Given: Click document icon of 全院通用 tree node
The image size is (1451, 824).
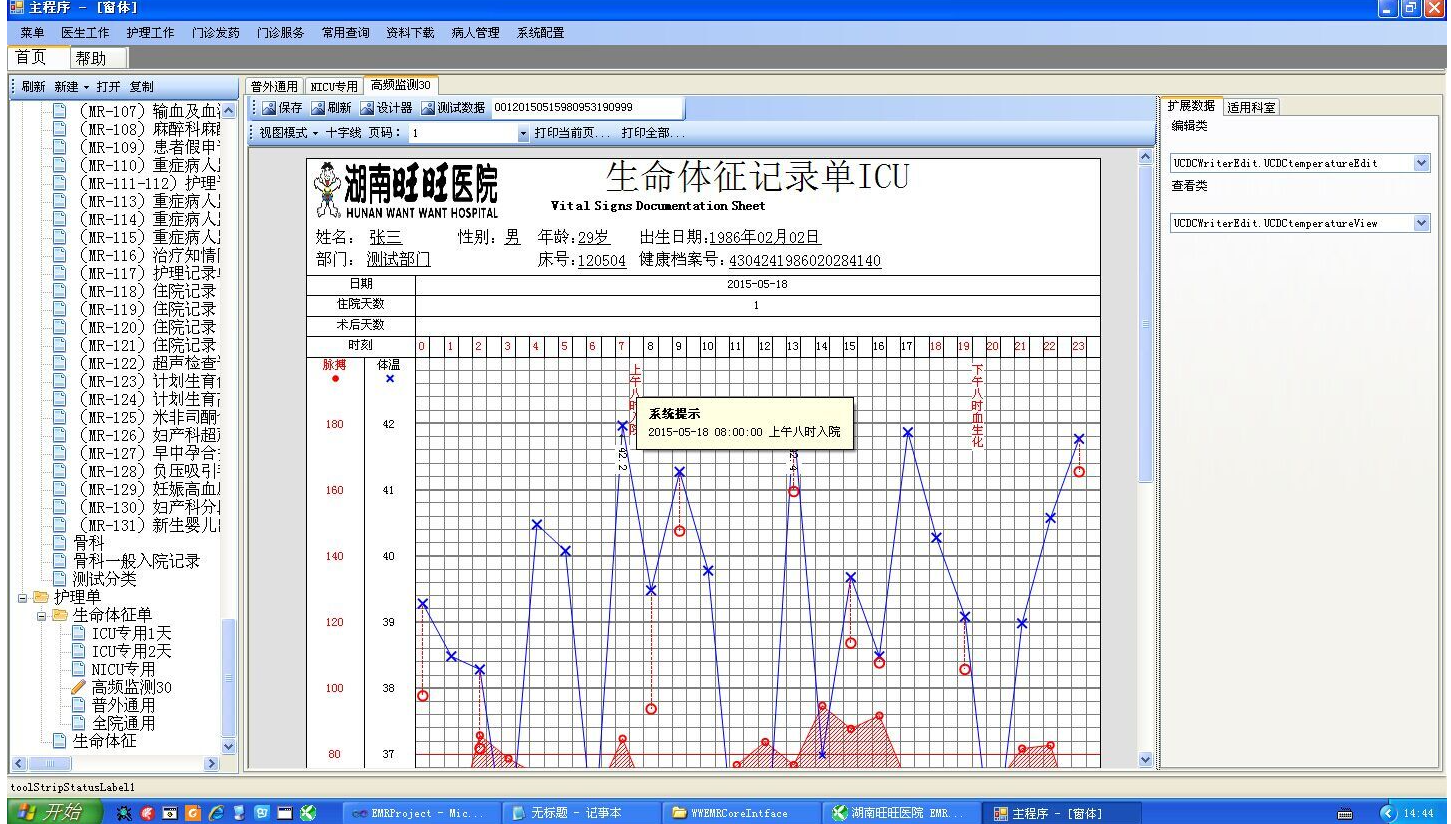Looking at the screenshot, I should (x=78, y=723).
